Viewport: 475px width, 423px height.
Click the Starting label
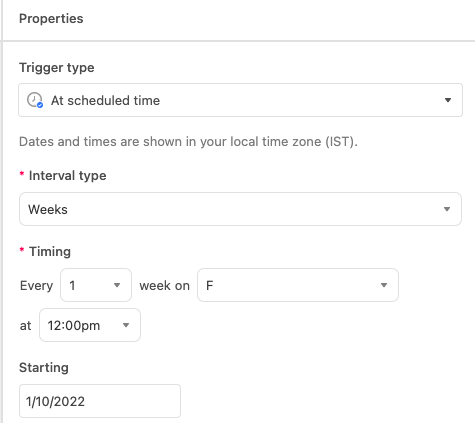tap(44, 367)
